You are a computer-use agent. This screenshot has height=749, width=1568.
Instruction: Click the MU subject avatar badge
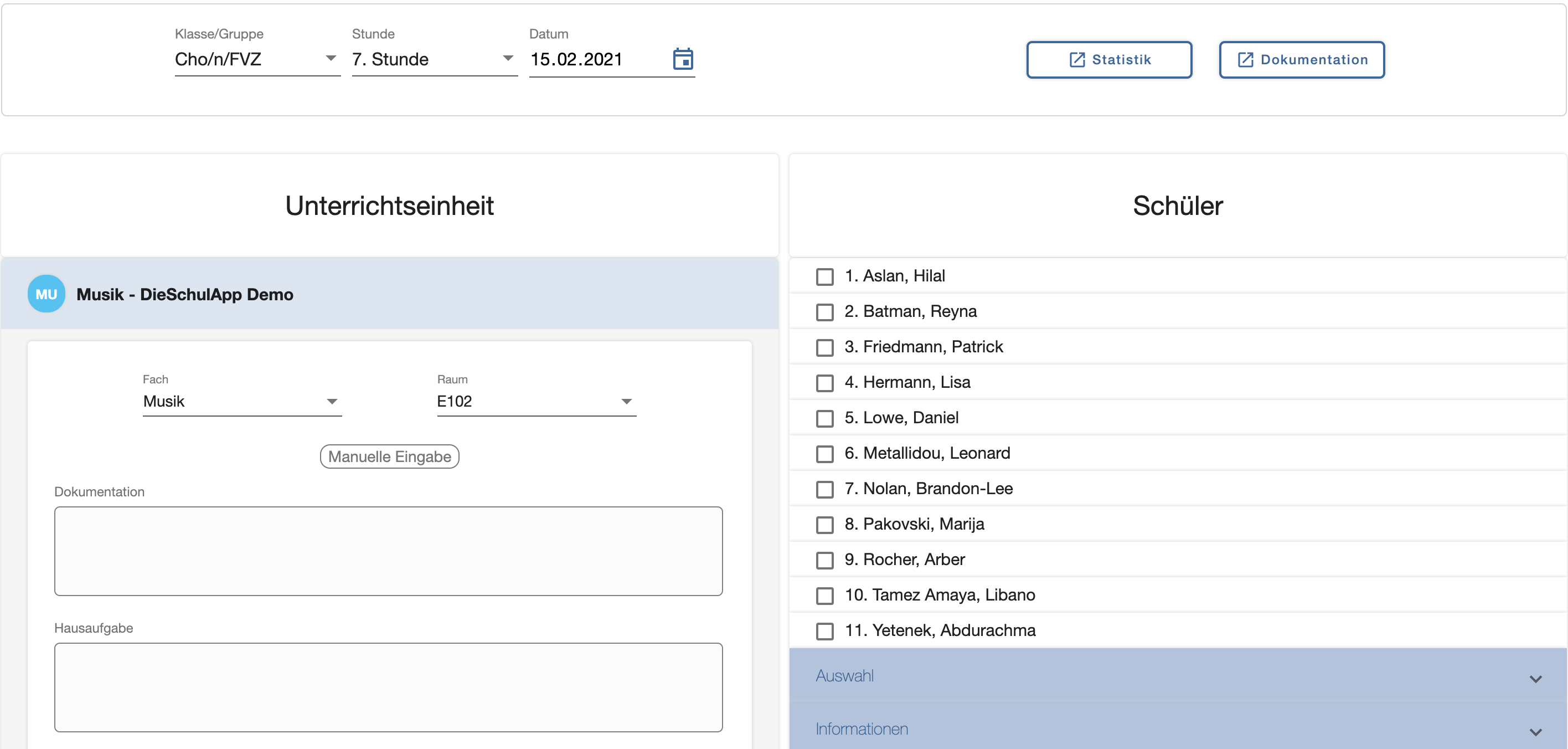click(x=47, y=294)
